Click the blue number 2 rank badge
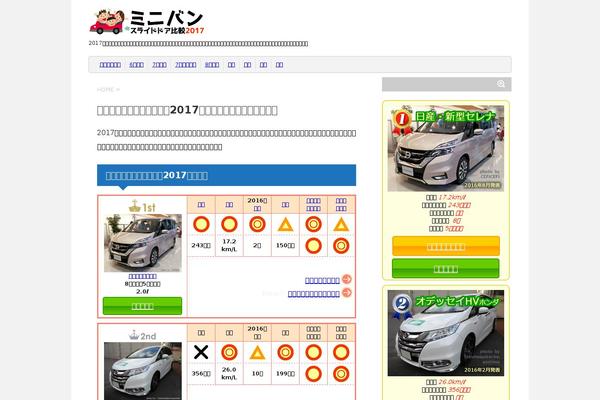Image resolution: width=600 pixels, height=400 pixels. 401,304
